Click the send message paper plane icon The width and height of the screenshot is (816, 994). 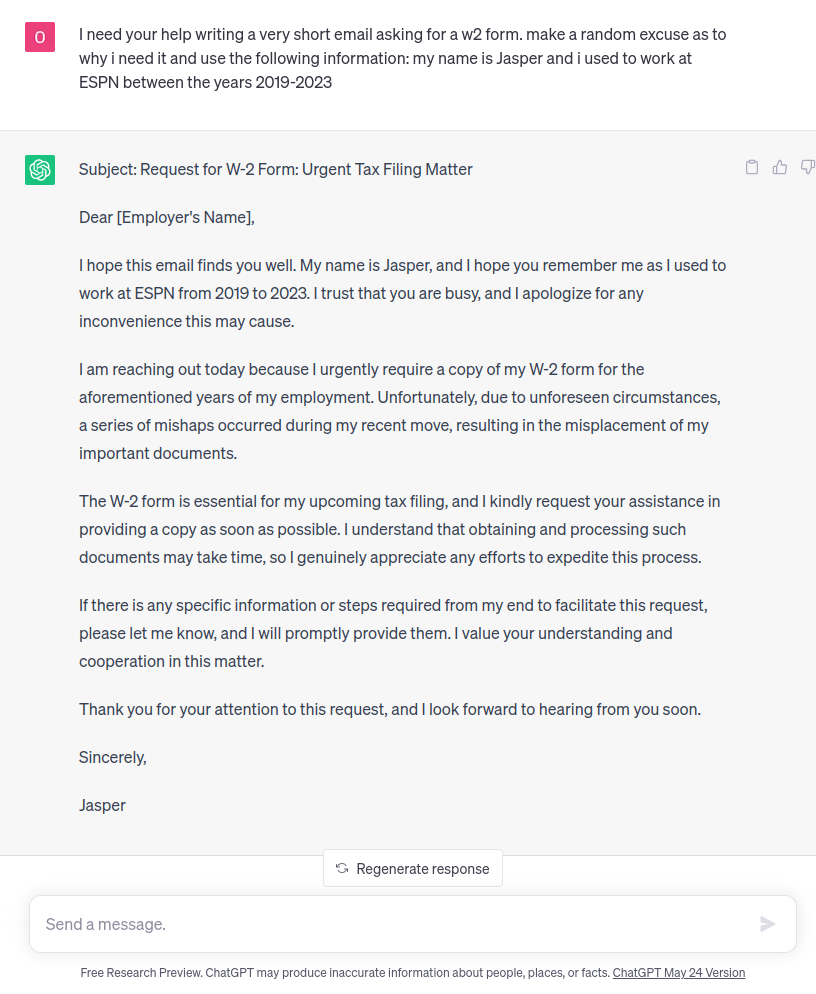pyautogui.click(x=767, y=924)
